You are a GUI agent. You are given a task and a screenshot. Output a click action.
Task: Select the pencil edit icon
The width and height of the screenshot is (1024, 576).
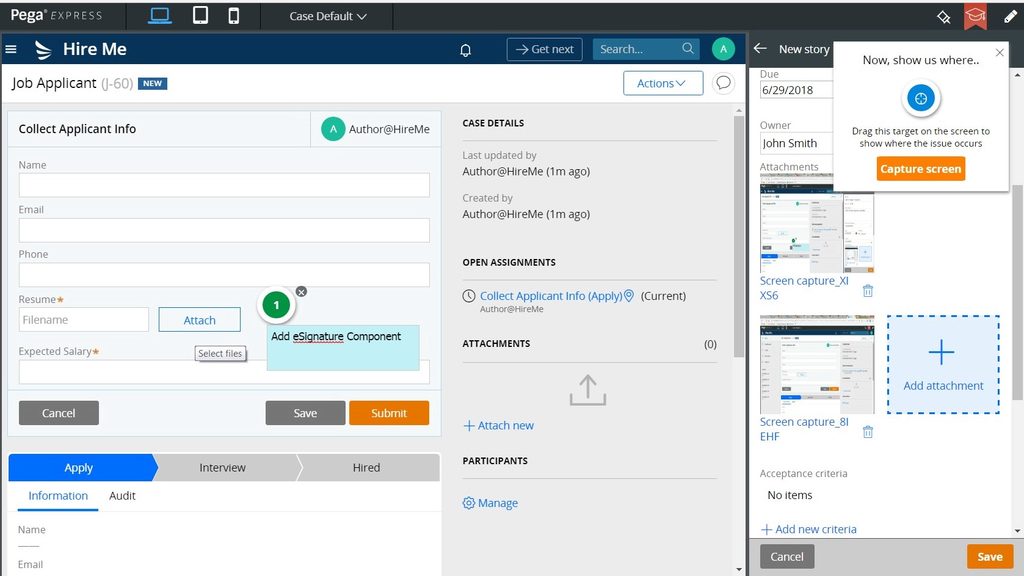[1009, 15]
